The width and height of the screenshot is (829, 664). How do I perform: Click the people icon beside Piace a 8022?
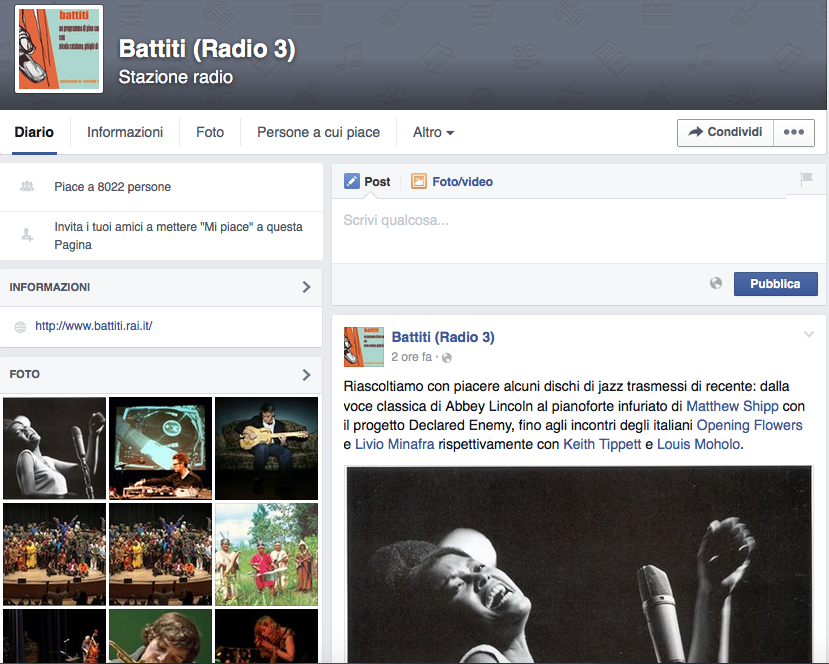pyautogui.click(x=27, y=187)
